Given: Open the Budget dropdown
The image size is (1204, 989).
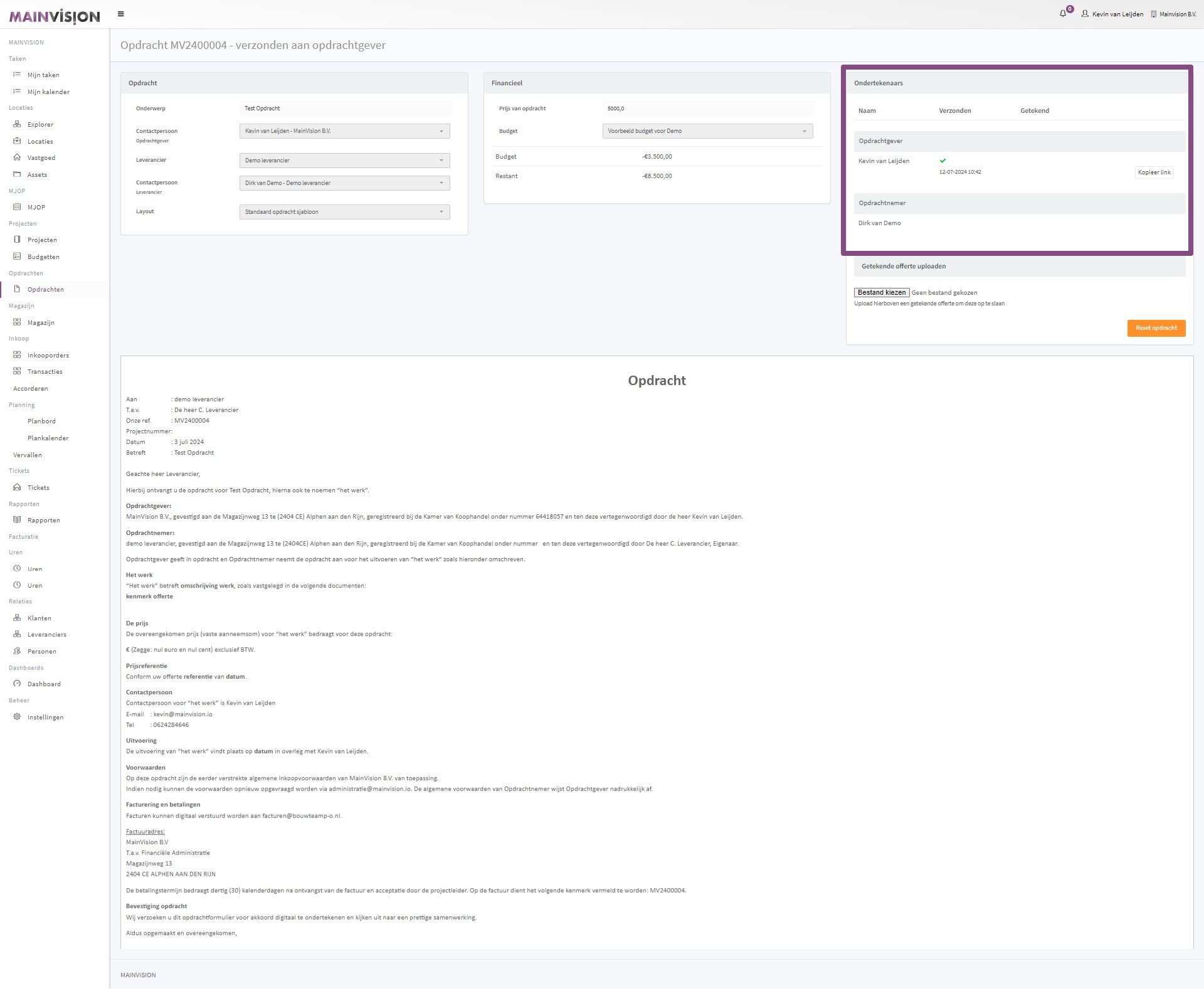Looking at the screenshot, I should (x=707, y=131).
